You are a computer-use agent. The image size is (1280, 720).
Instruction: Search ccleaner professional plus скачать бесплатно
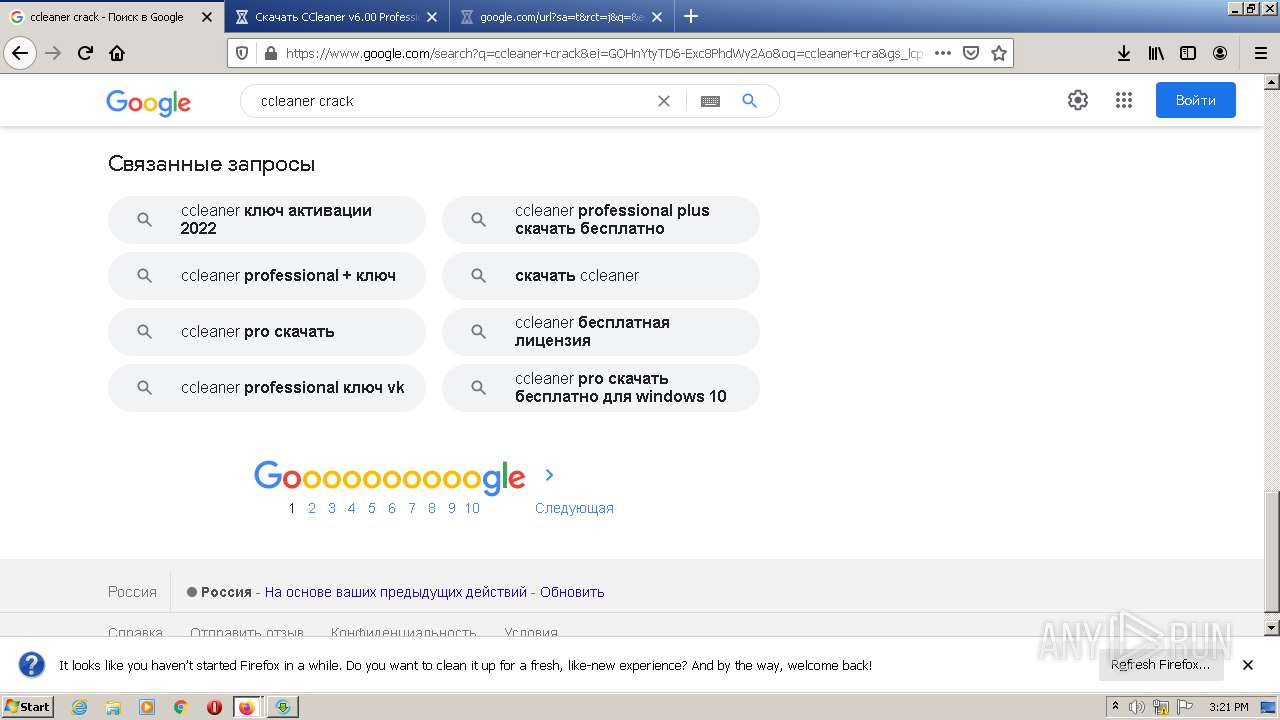[601, 219]
